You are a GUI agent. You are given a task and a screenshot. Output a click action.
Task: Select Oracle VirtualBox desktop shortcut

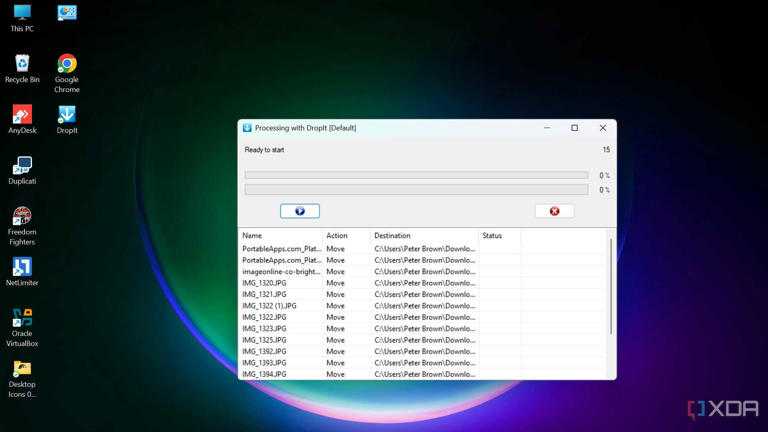[22, 328]
